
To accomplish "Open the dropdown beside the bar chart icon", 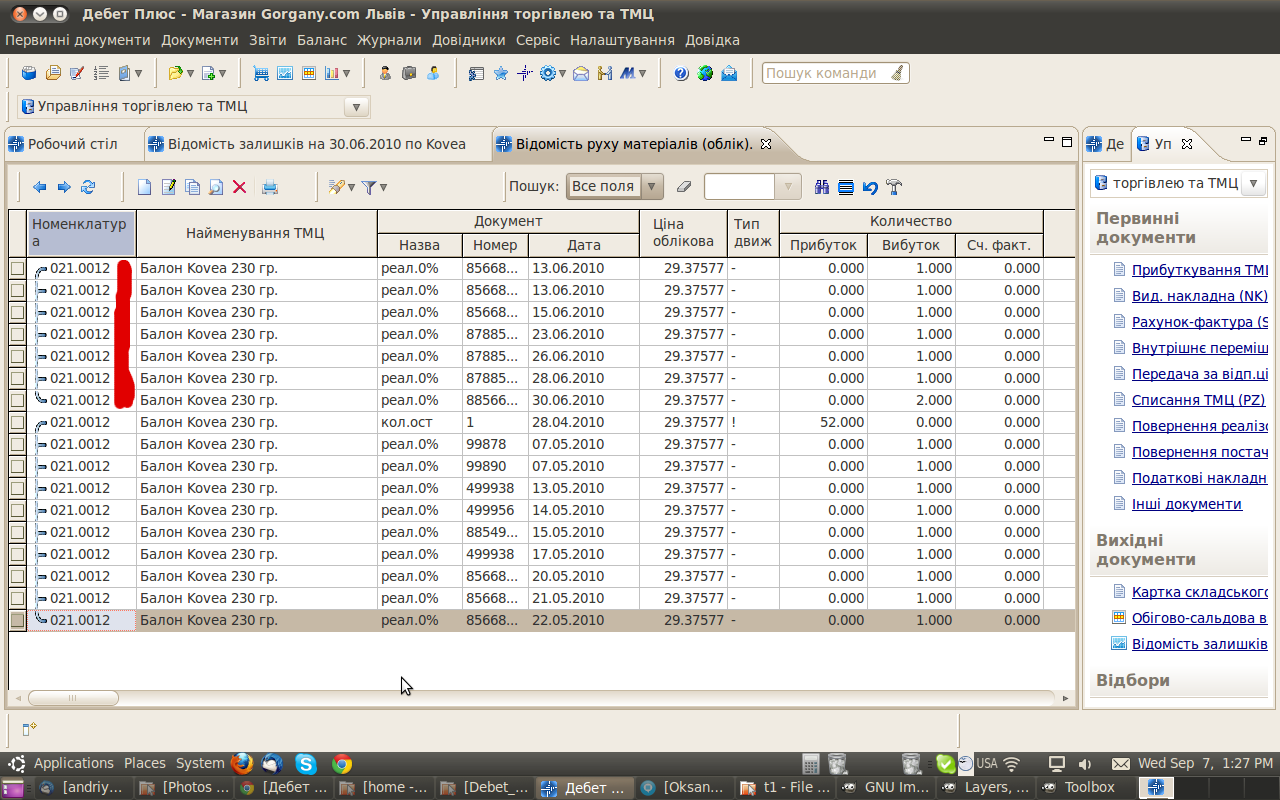I will click(x=346, y=73).
